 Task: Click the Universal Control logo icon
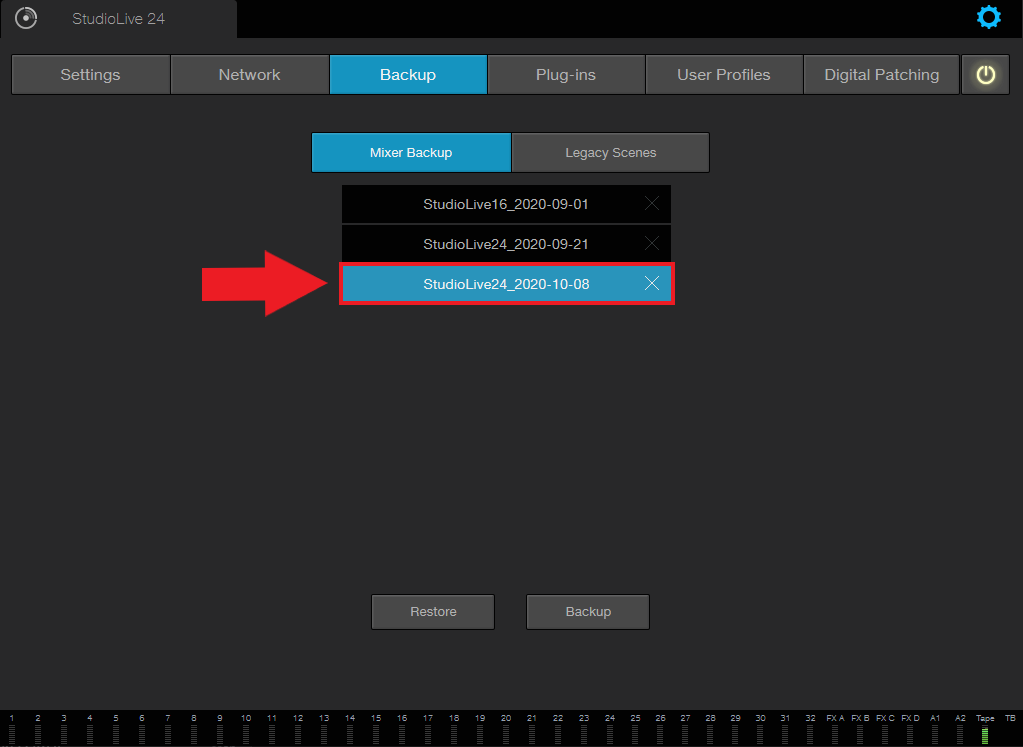[x=26, y=18]
